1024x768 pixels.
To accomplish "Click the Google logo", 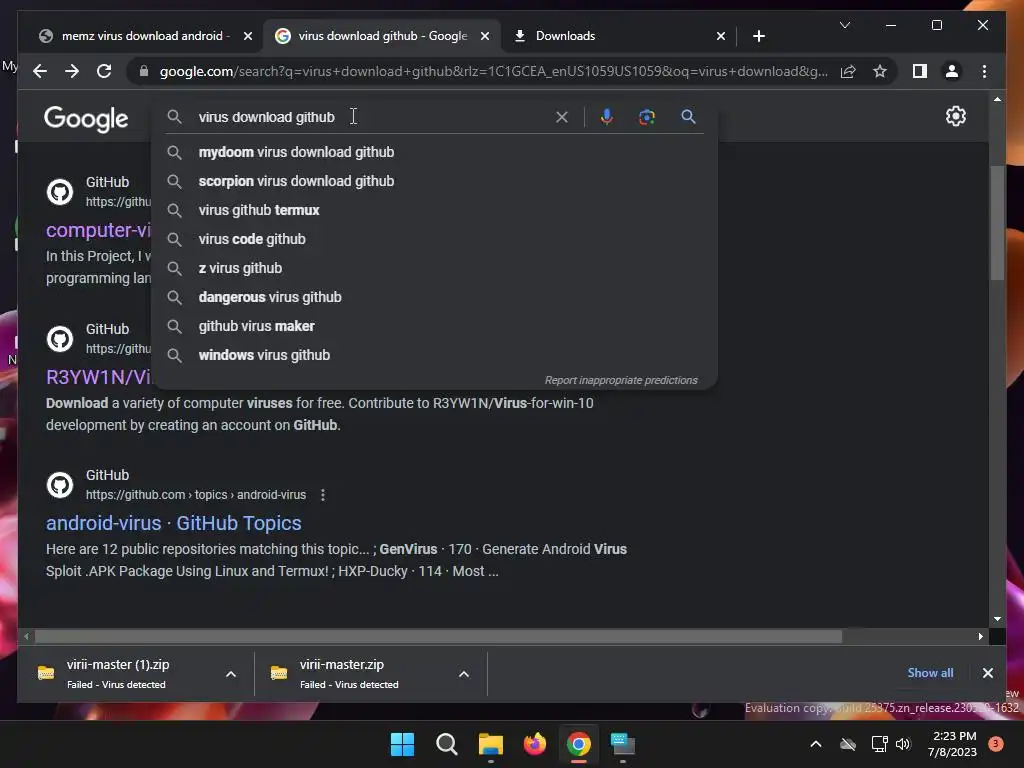I will (86, 119).
